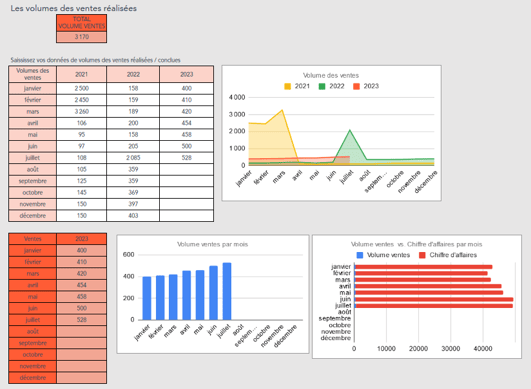Screen dimensions: 531x389
Task: Select the 2021 column header cell
Action: pyautogui.click(x=82, y=74)
